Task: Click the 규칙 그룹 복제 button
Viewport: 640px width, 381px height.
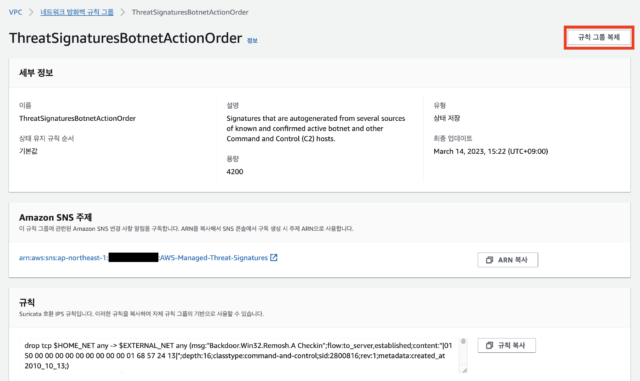Action: (x=599, y=38)
